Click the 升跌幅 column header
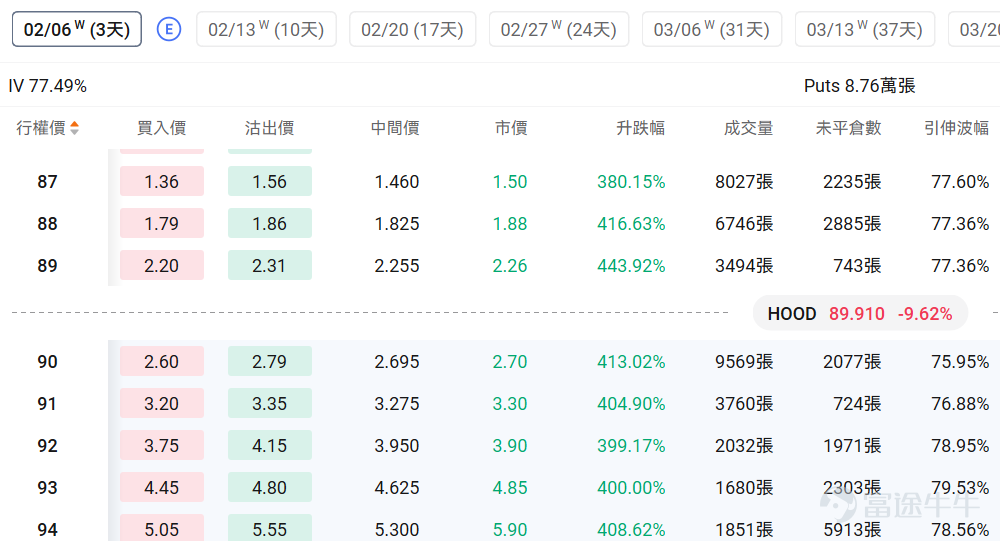 pyautogui.click(x=640, y=128)
